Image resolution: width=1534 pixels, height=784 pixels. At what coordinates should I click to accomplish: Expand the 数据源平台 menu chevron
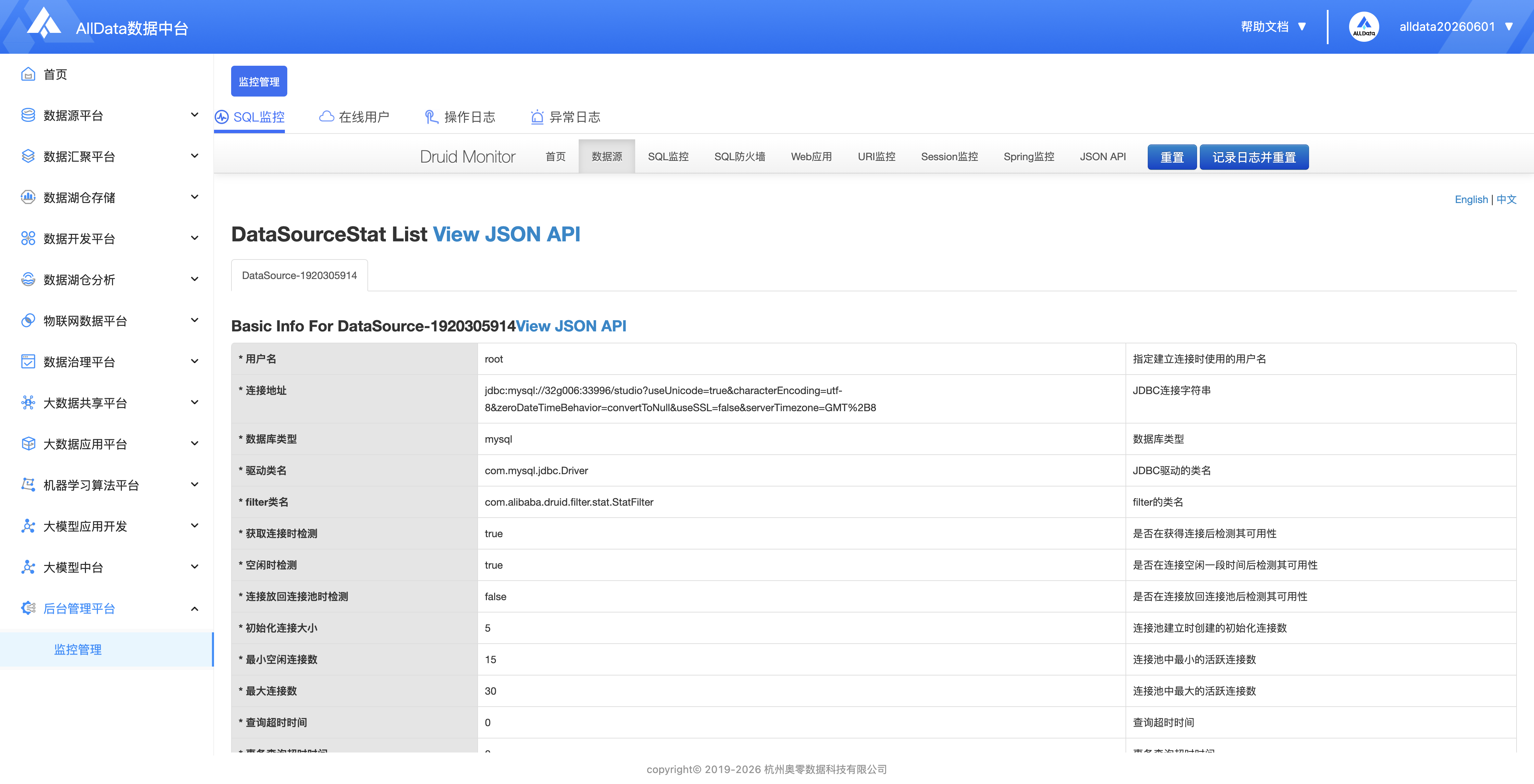[x=194, y=115]
